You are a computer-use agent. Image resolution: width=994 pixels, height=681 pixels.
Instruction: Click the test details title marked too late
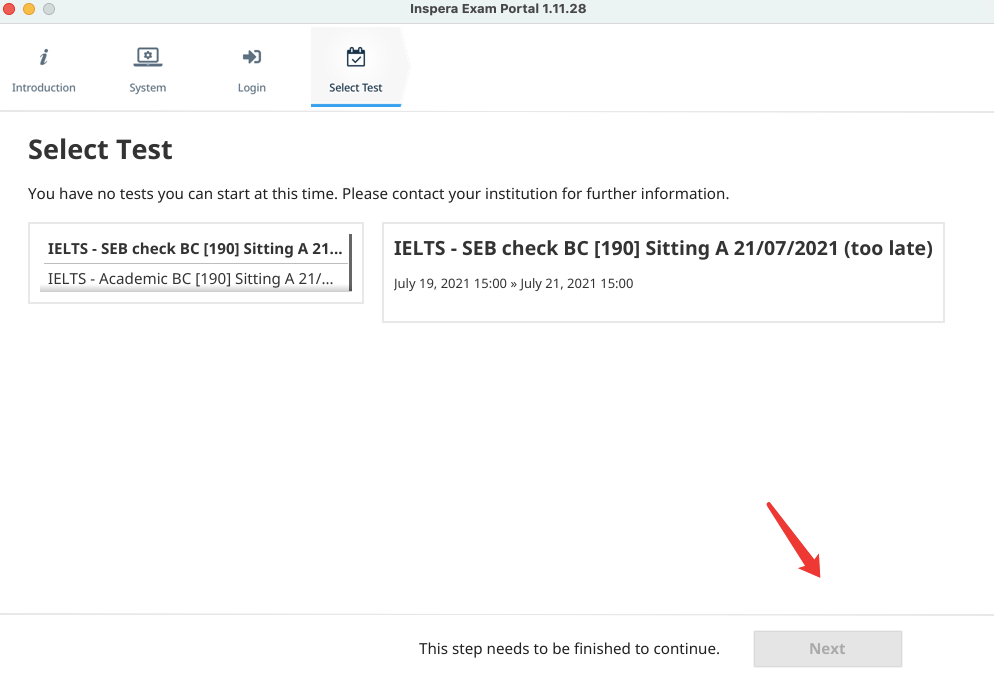662,248
